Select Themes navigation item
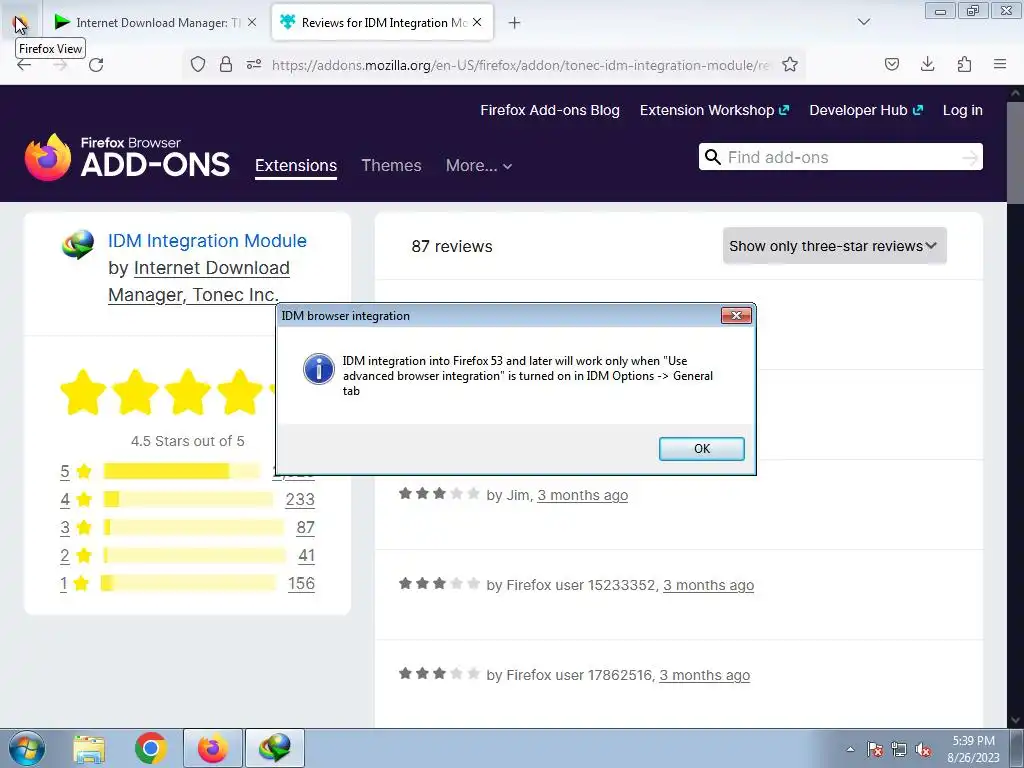 coord(391,166)
